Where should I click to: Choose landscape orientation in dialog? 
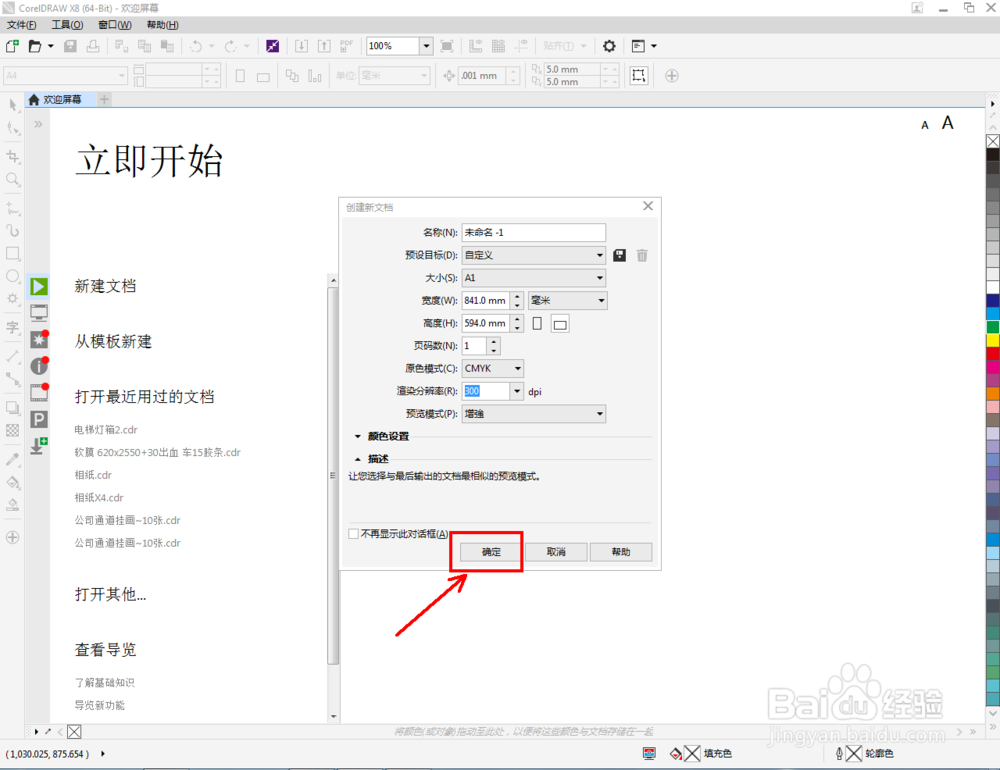[x=560, y=324]
